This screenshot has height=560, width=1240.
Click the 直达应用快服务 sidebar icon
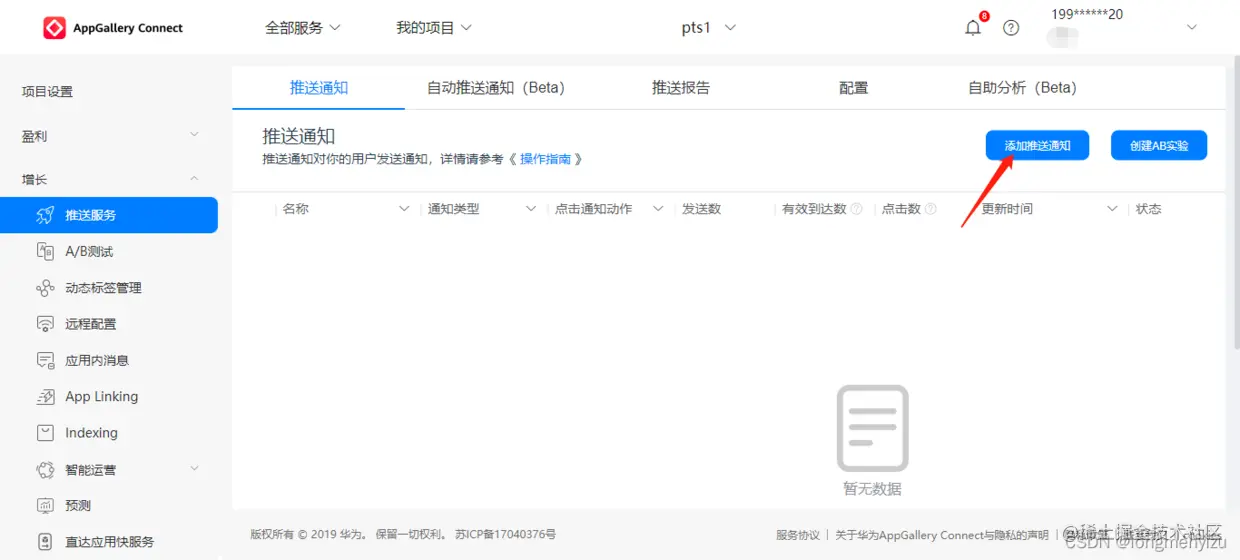tap(45, 542)
